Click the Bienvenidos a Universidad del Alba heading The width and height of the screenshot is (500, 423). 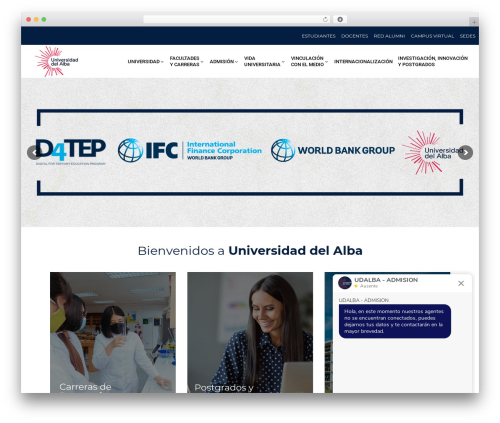(250, 251)
